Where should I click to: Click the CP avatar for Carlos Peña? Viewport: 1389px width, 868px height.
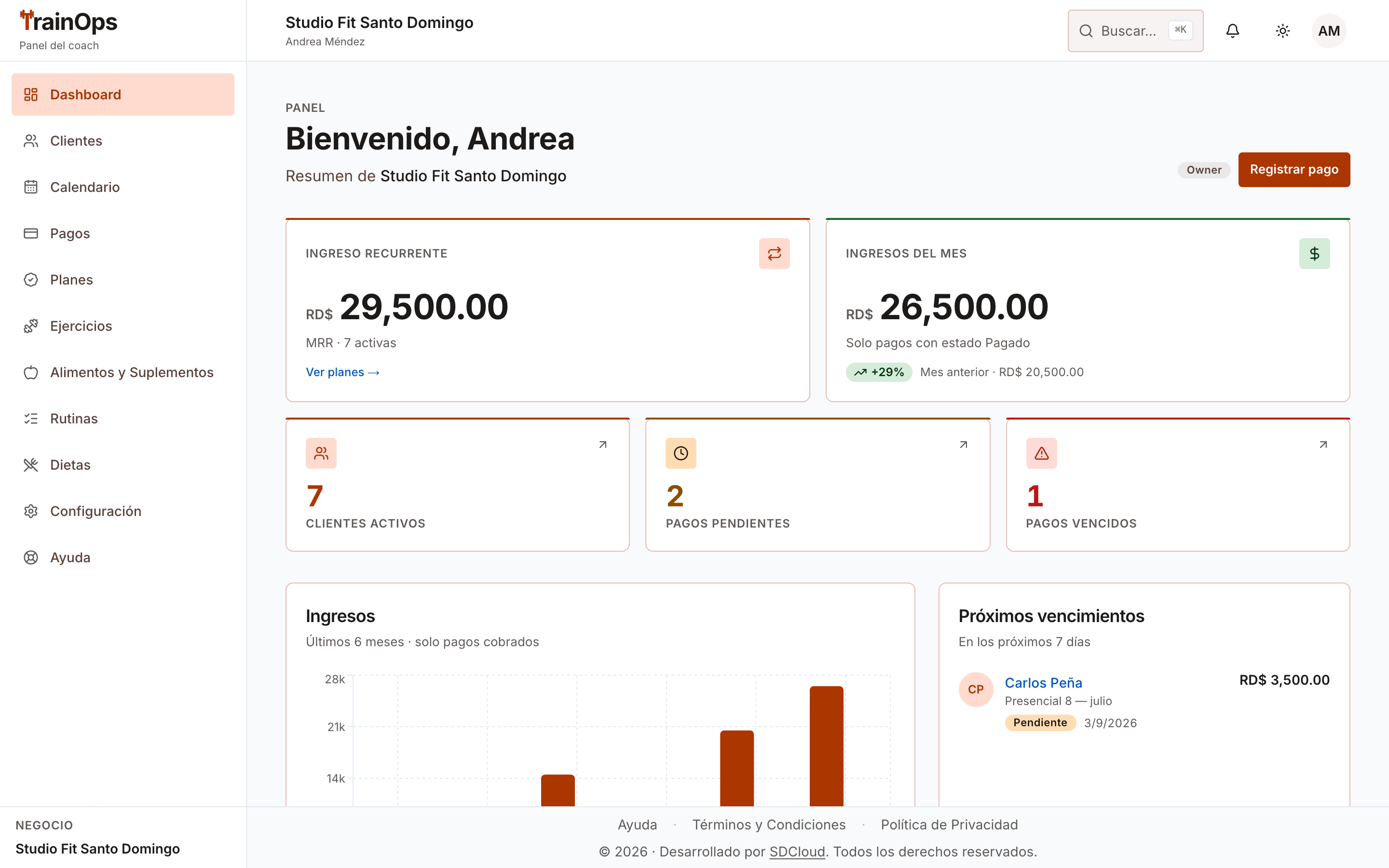tap(976, 690)
